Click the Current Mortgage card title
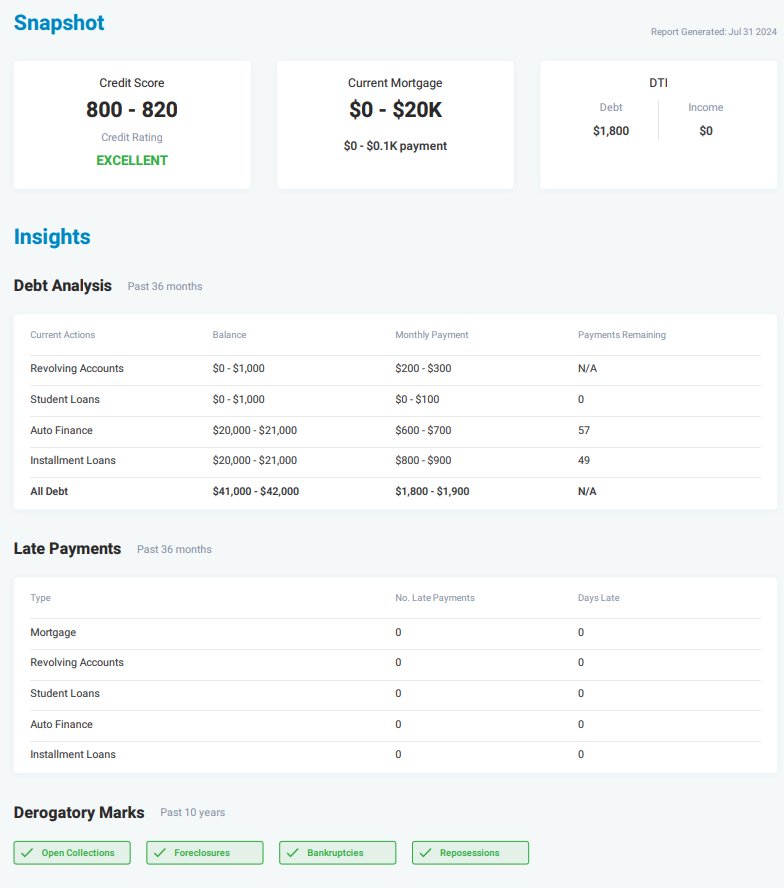The height and width of the screenshot is (888, 784). point(395,83)
